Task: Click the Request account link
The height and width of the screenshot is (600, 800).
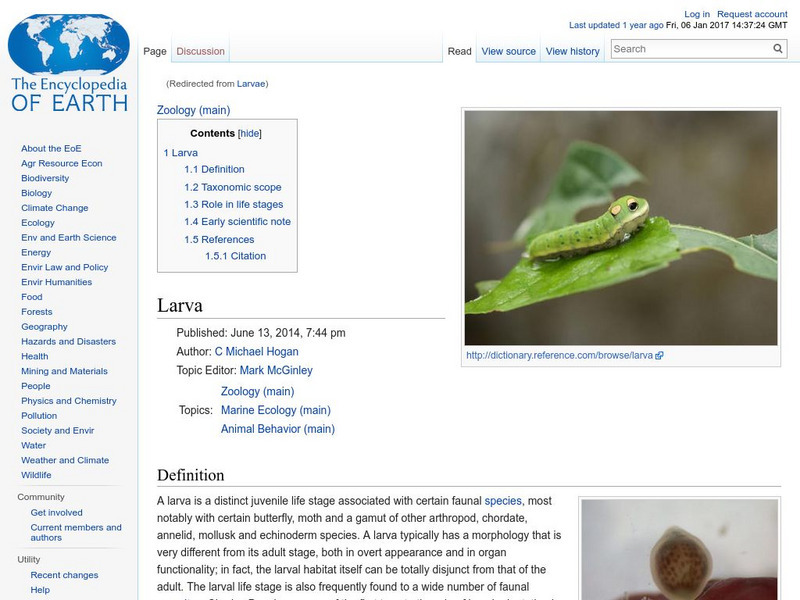Action: tap(752, 14)
